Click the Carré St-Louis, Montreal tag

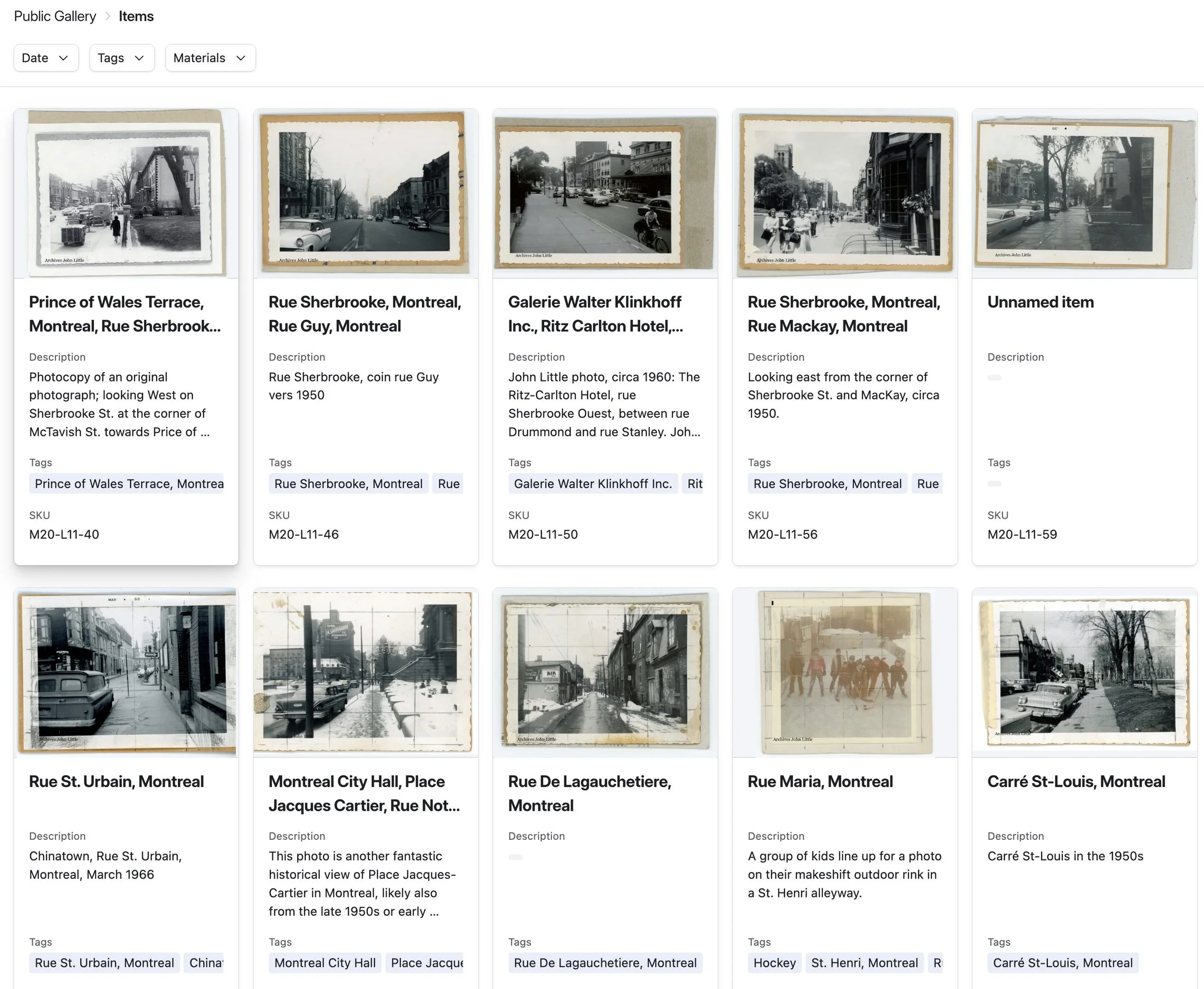(x=1062, y=963)
